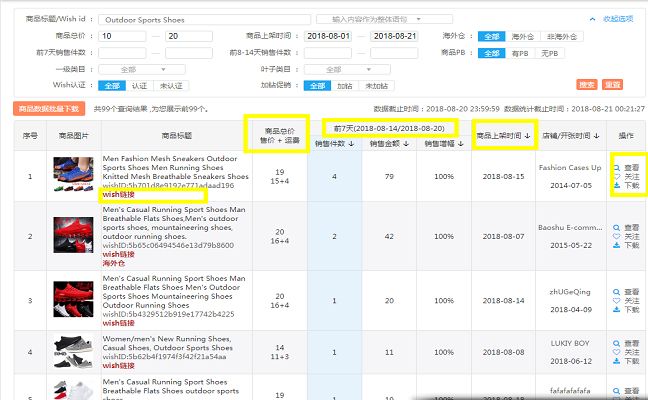Screen dimensions: 648x400
Task: Select 全部 option for 加钻促销 filter
Action: (x=317, y=86)
